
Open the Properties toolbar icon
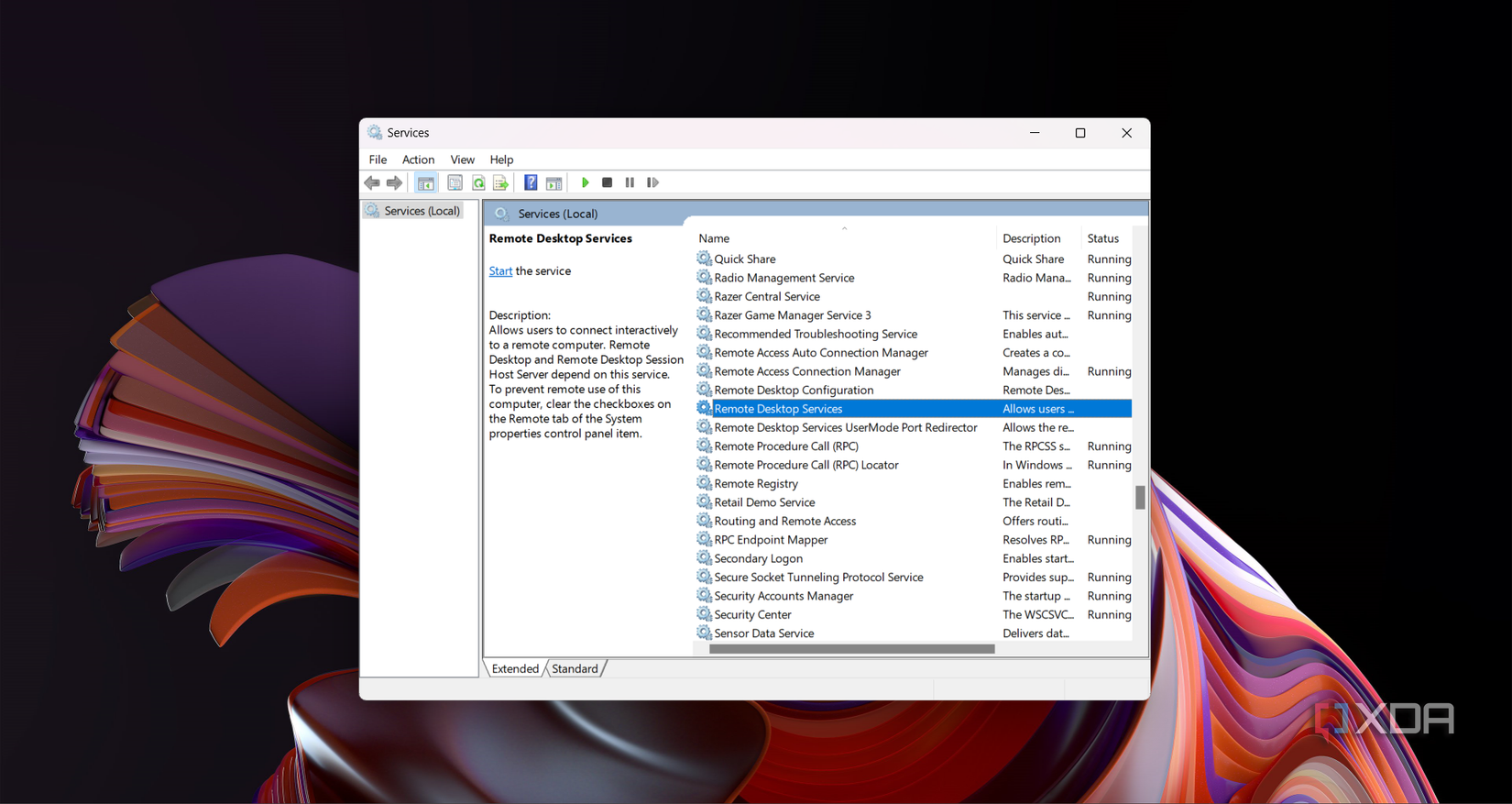click(455, 183)
